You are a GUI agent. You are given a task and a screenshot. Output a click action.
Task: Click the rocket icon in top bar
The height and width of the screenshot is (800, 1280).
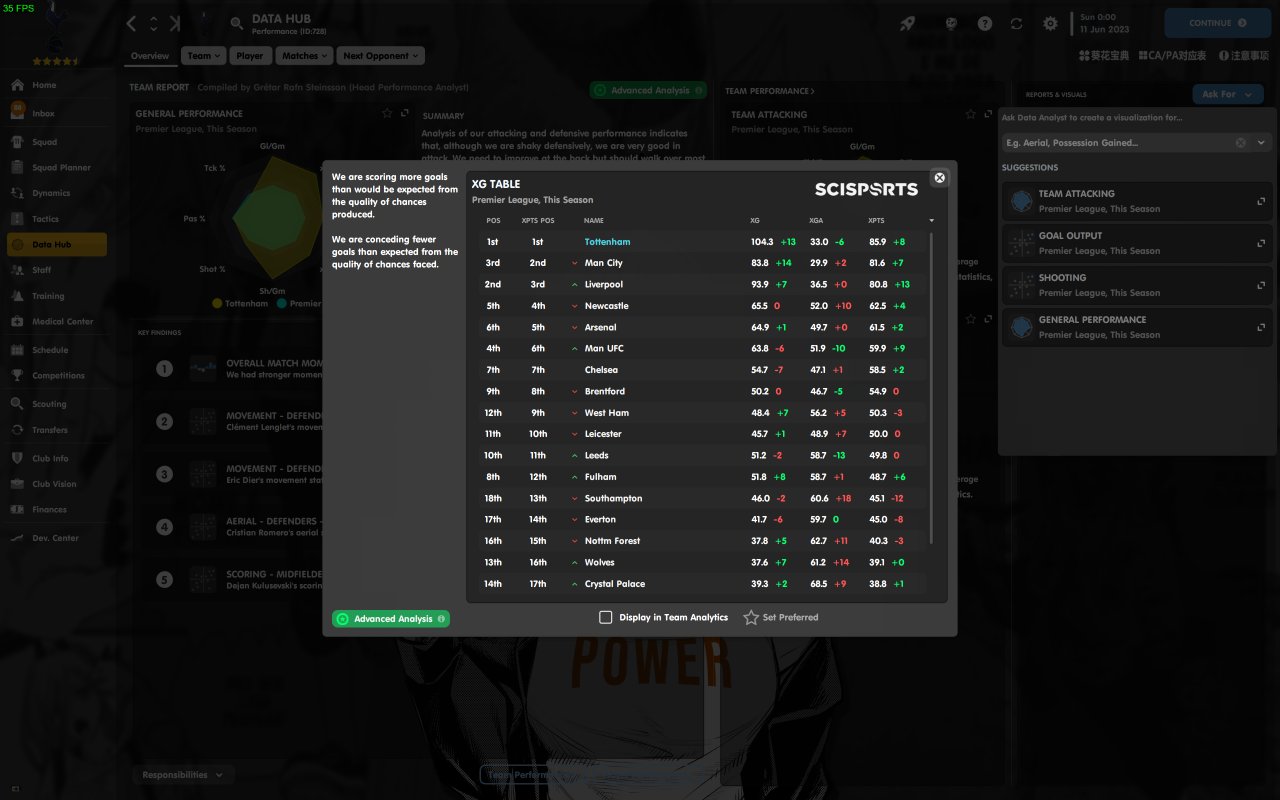point(908,23)
